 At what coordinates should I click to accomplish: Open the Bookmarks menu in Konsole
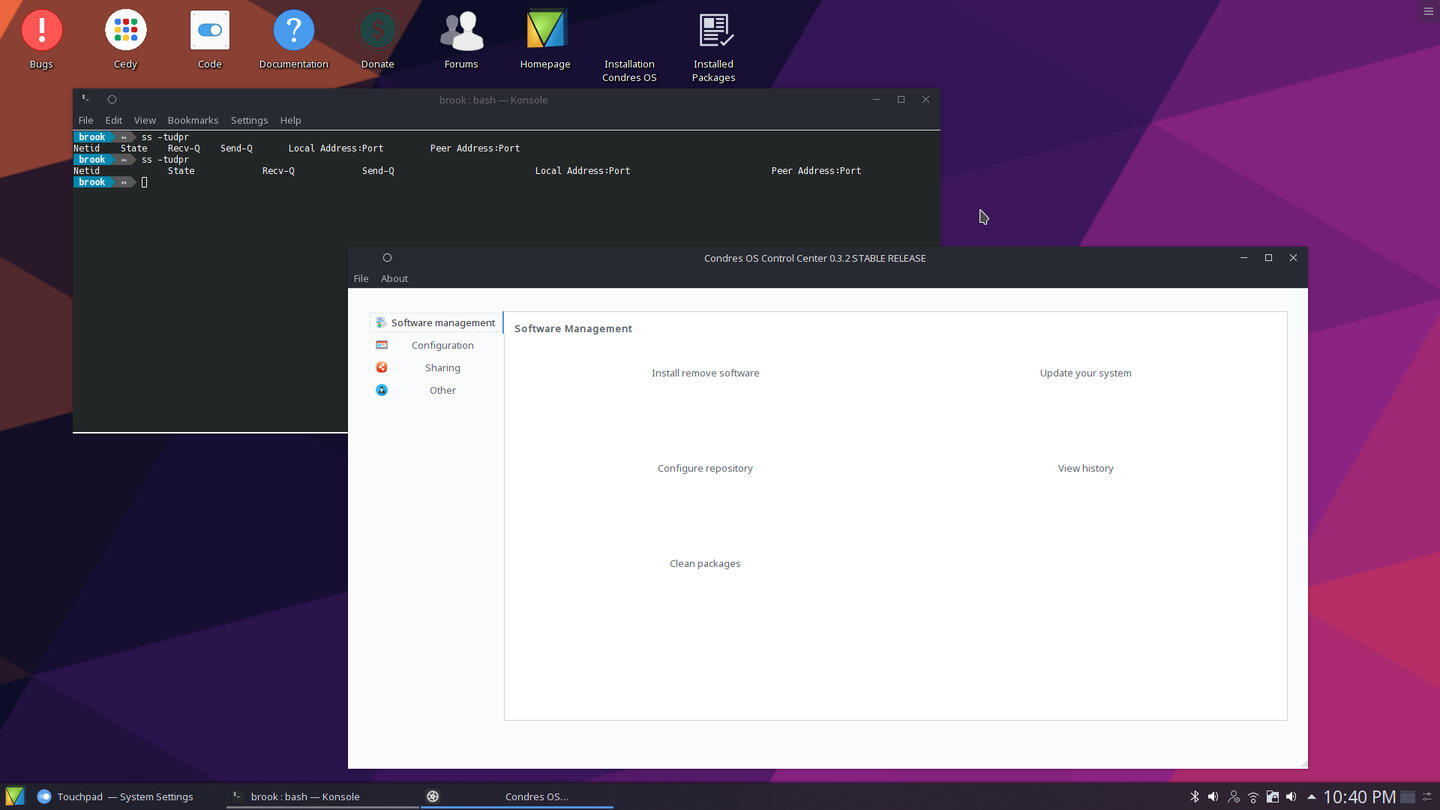click(x=193, y=120)
